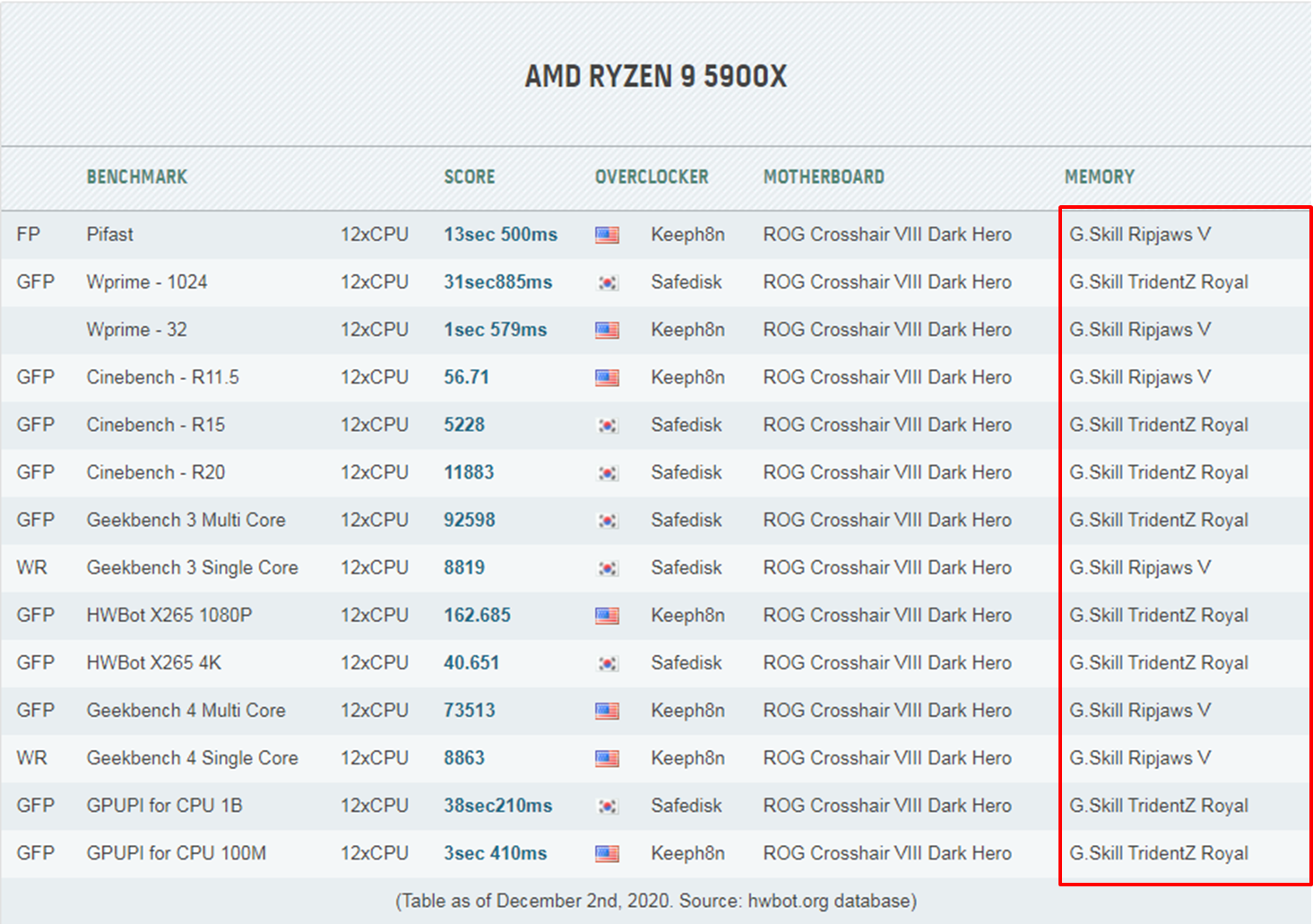Open the 8863 Geekbench 4 Single Core score
1313x924 pixels.
464,758
